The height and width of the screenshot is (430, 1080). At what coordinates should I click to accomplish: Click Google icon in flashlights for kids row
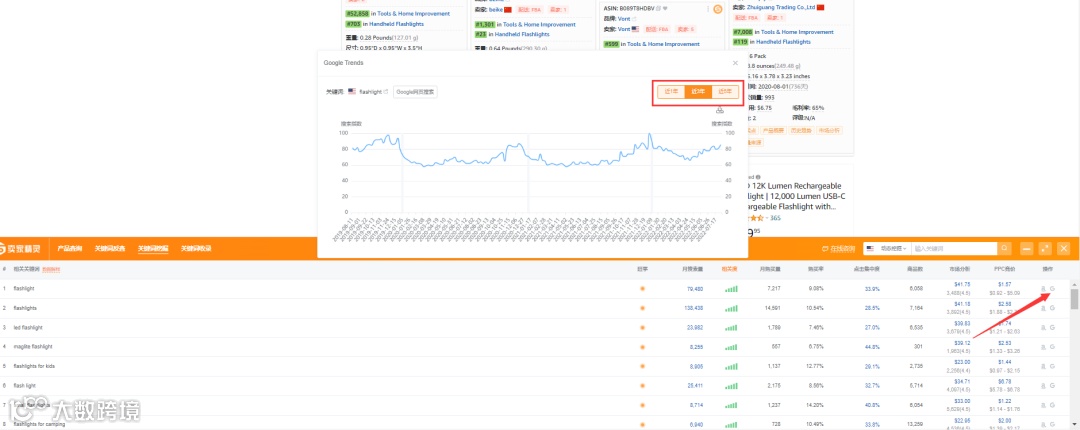[x=1052, y=366]
